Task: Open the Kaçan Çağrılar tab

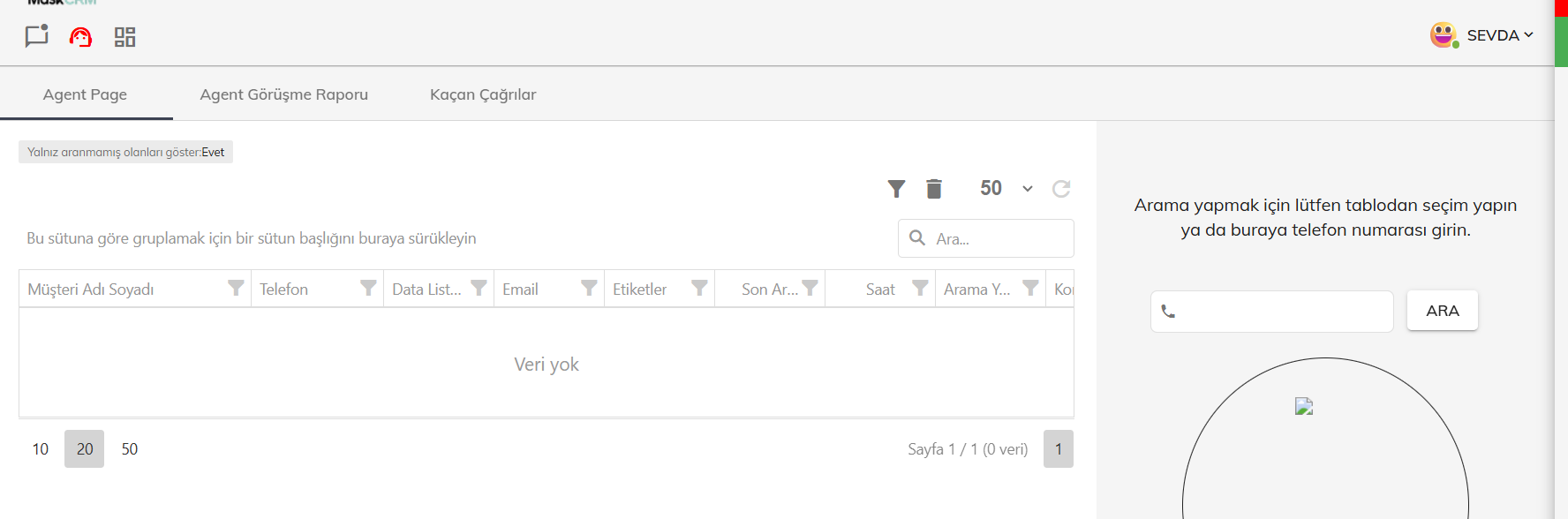Action: click(x=483, y=94)
